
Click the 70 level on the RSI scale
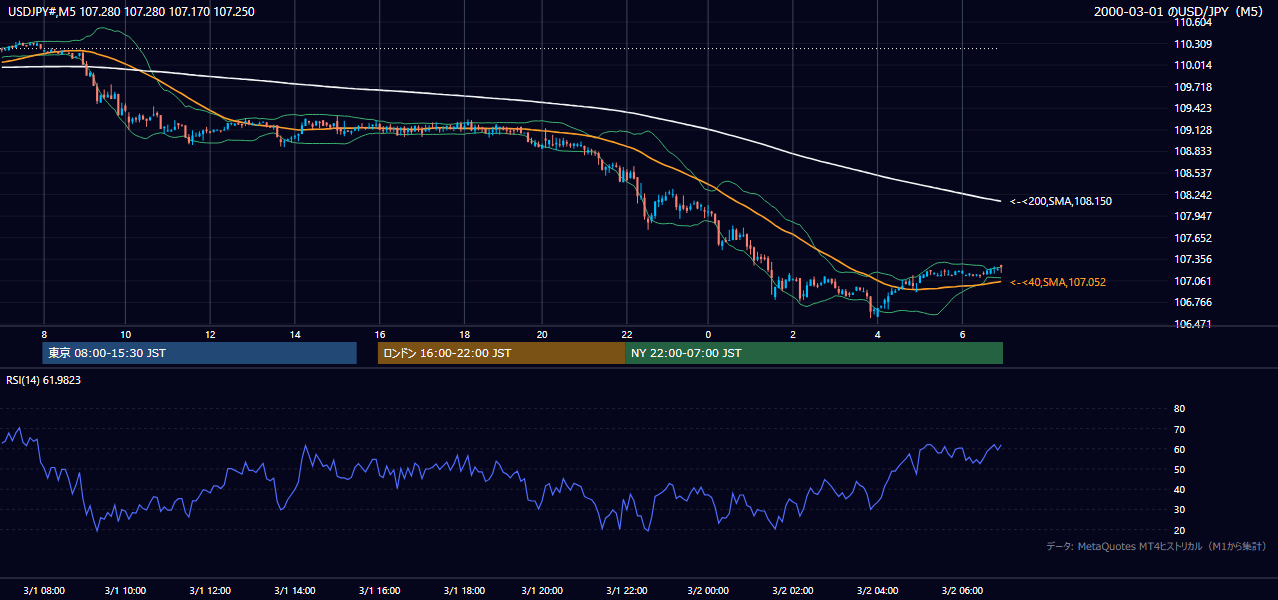pyautogui.click(x=1179, y=429)
